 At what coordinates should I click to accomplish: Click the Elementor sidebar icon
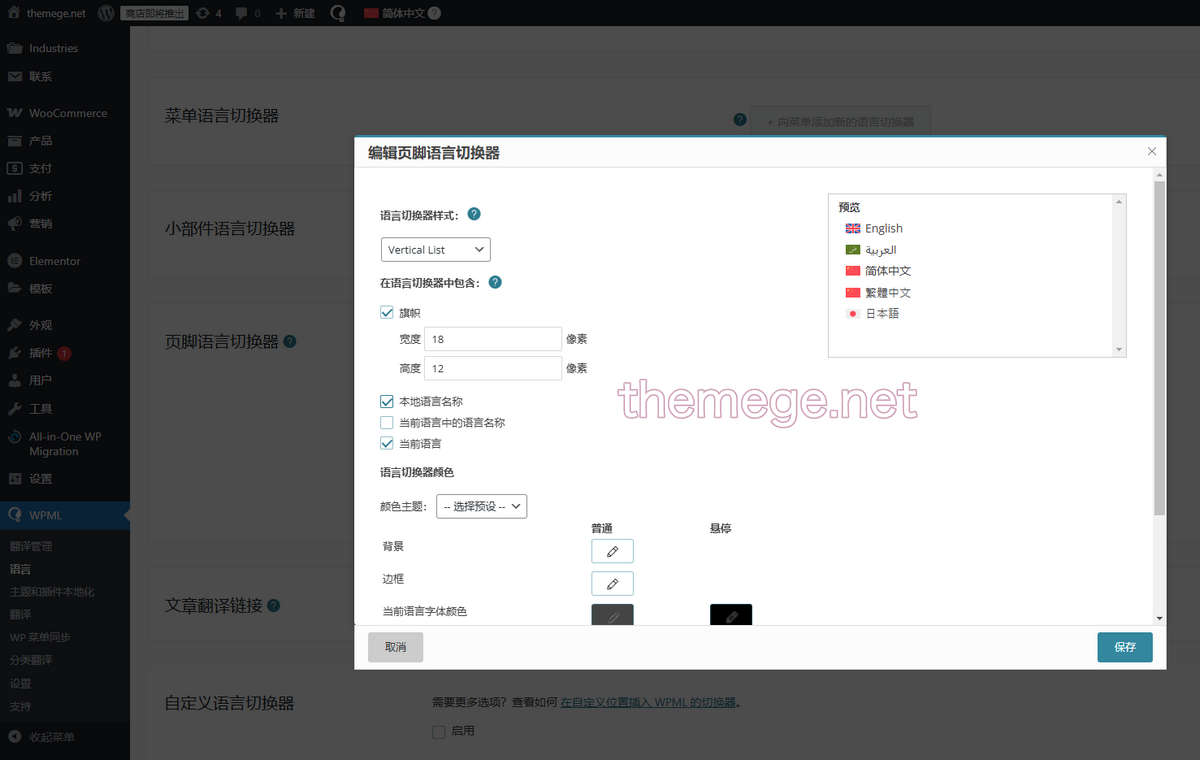(15, 261)
